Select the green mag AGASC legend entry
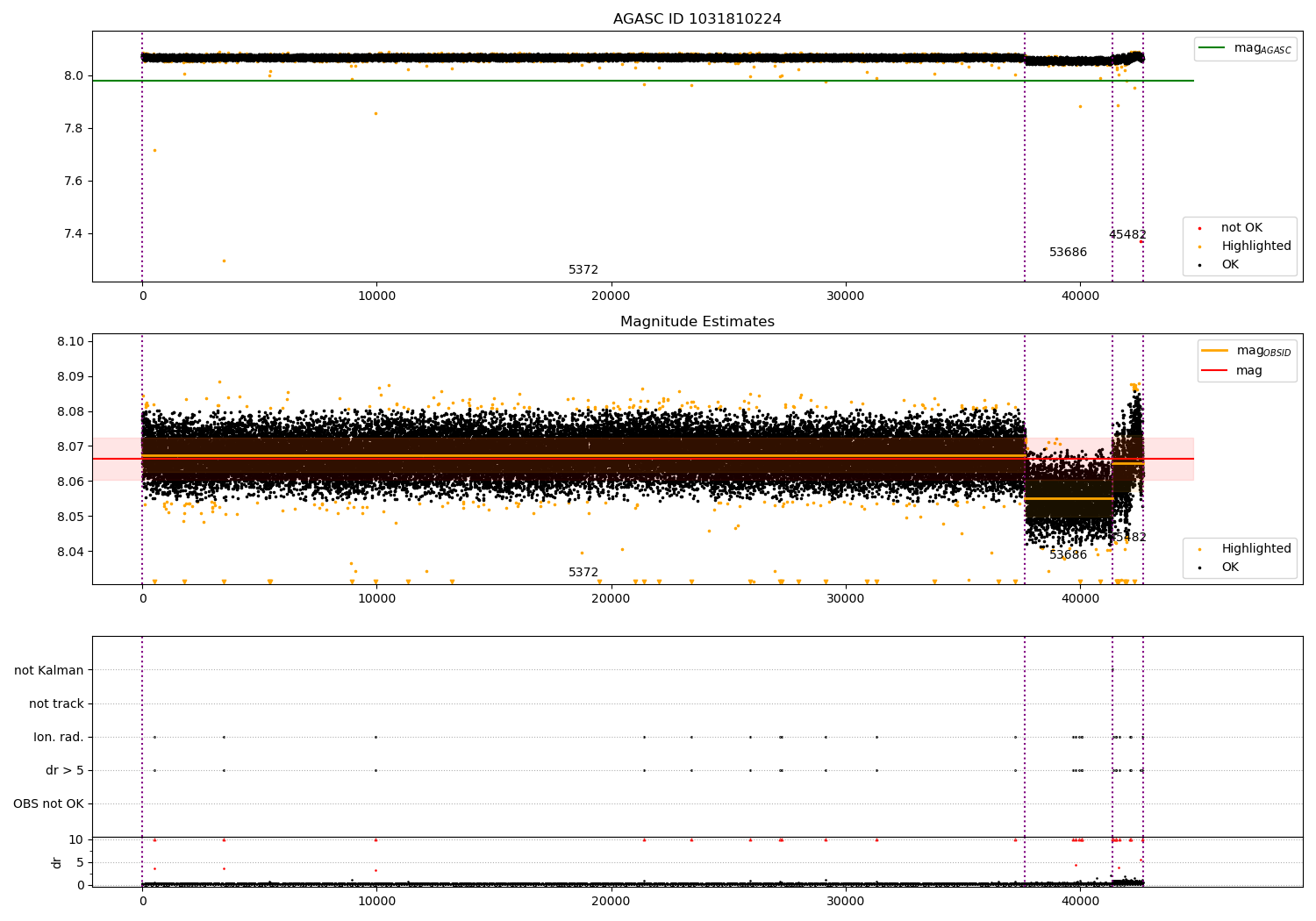 pyautogui.click(x=1245, y=48)
